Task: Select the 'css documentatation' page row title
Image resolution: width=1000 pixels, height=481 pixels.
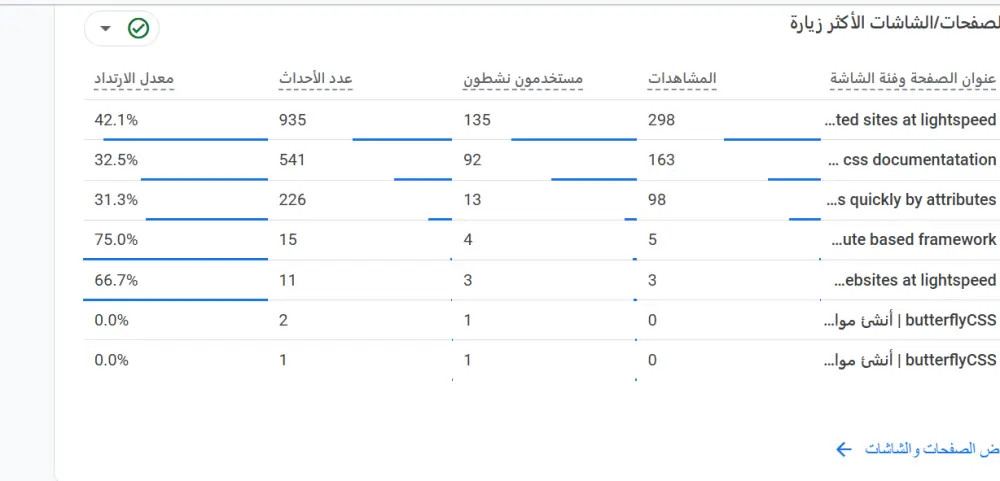Action: (x=911, y=159)
